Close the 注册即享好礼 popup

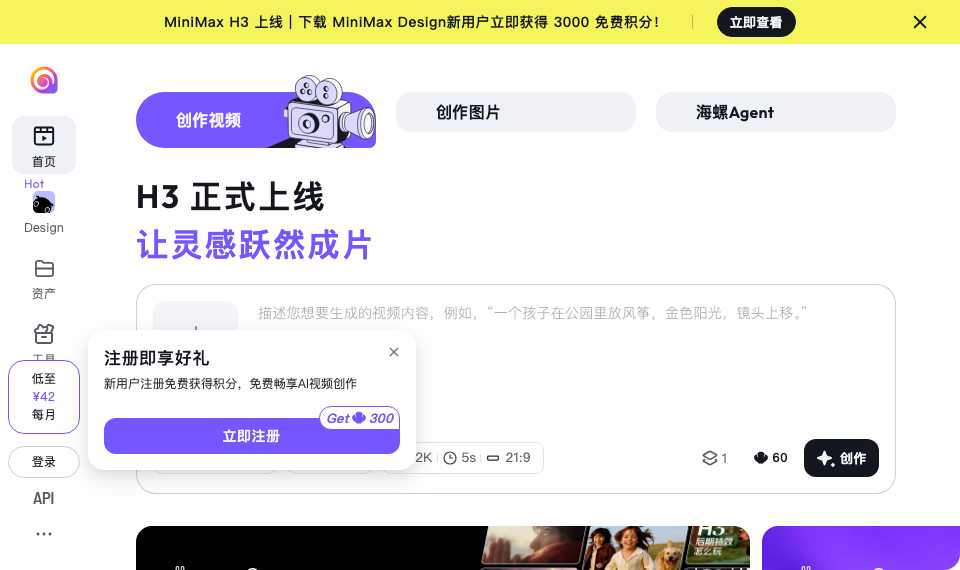[x=394, y=352]
